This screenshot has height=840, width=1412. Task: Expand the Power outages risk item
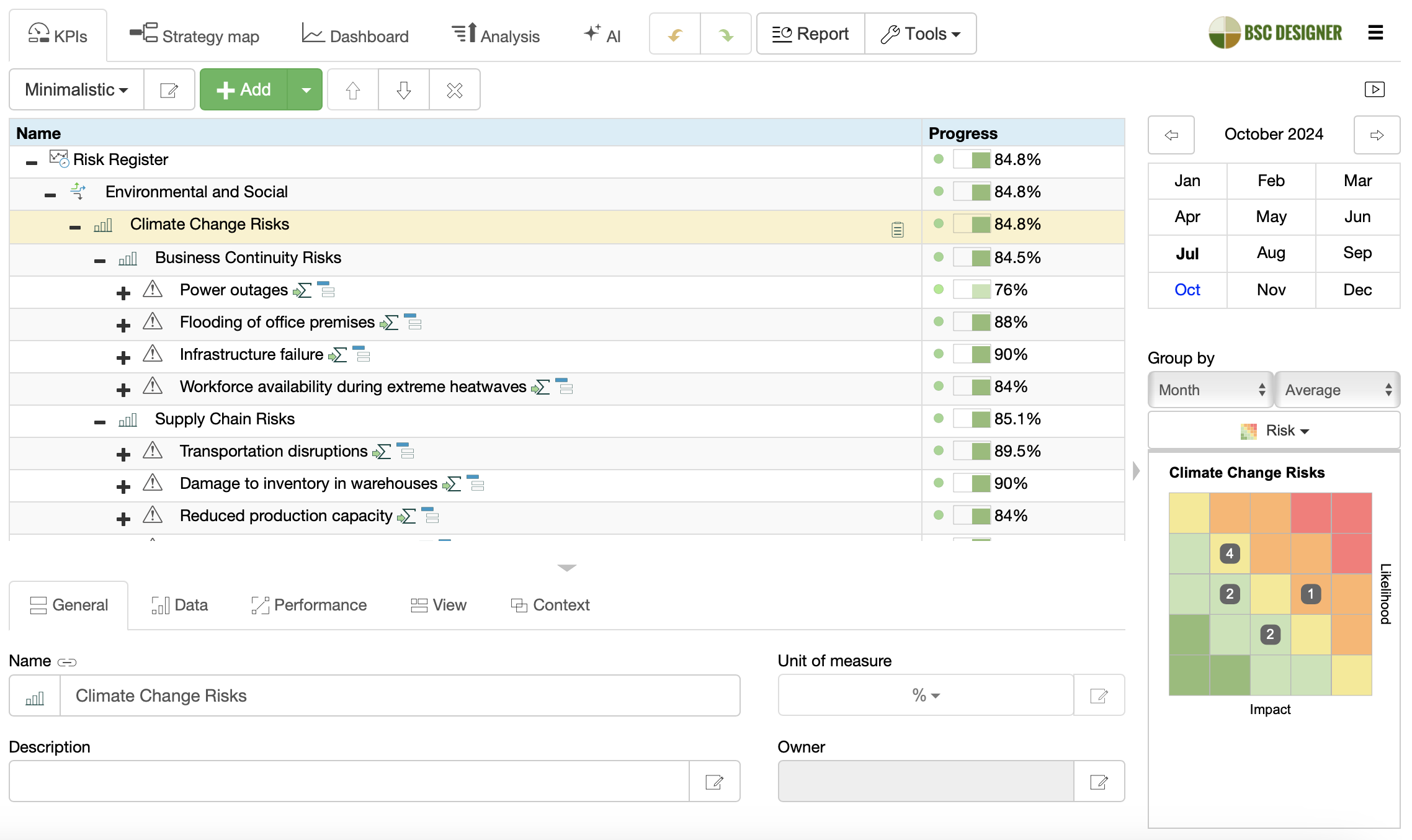tap(123, 293)
